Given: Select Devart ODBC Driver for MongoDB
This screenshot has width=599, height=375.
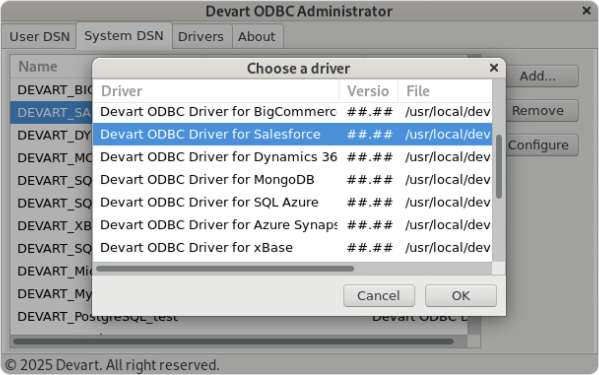Looking at the screenshot, I should click(293, 179).
